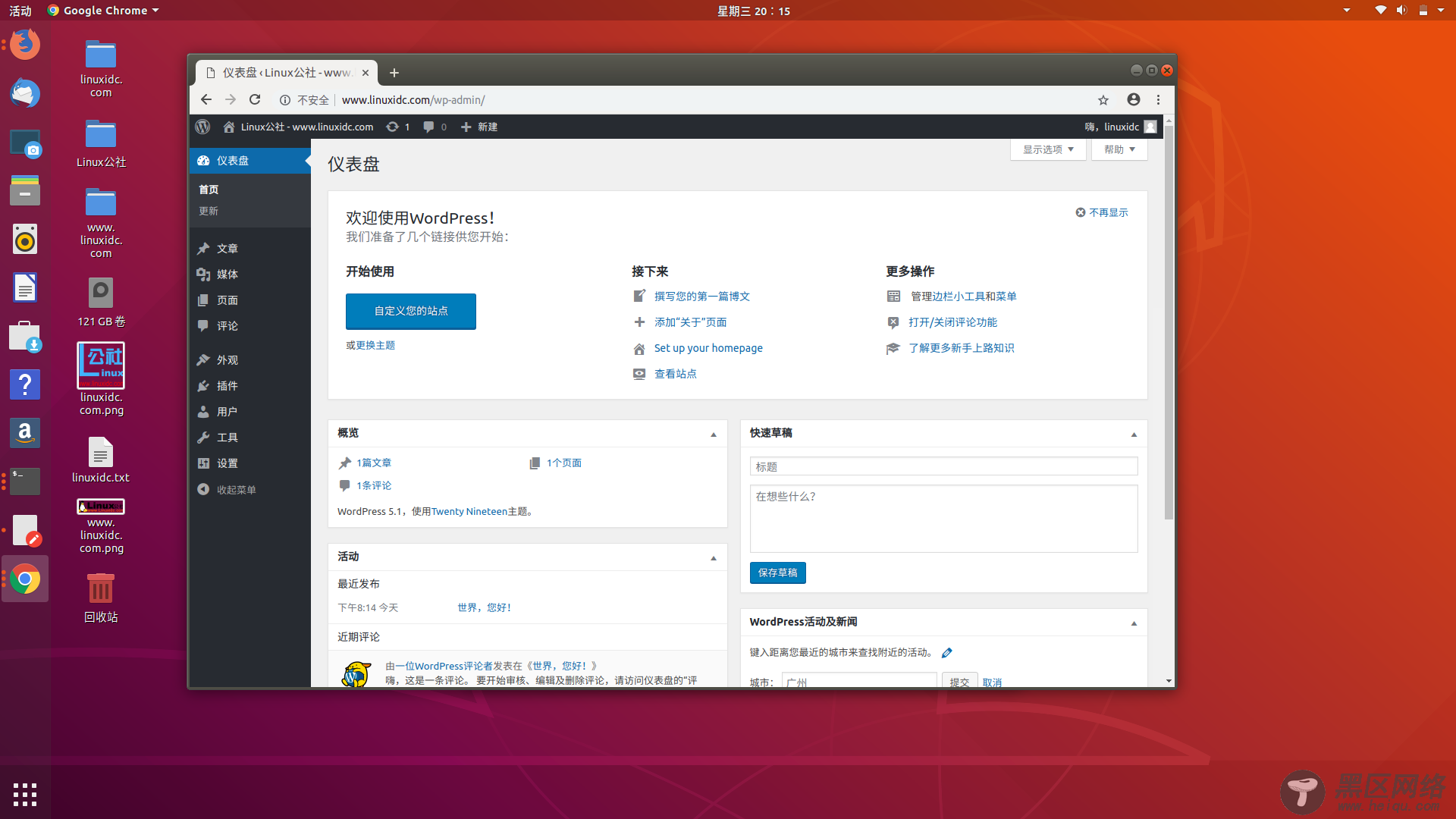Viewport: 1456px width, 819px height.
Task: Click the 保存草稿 button
Action: pos(777,573)
